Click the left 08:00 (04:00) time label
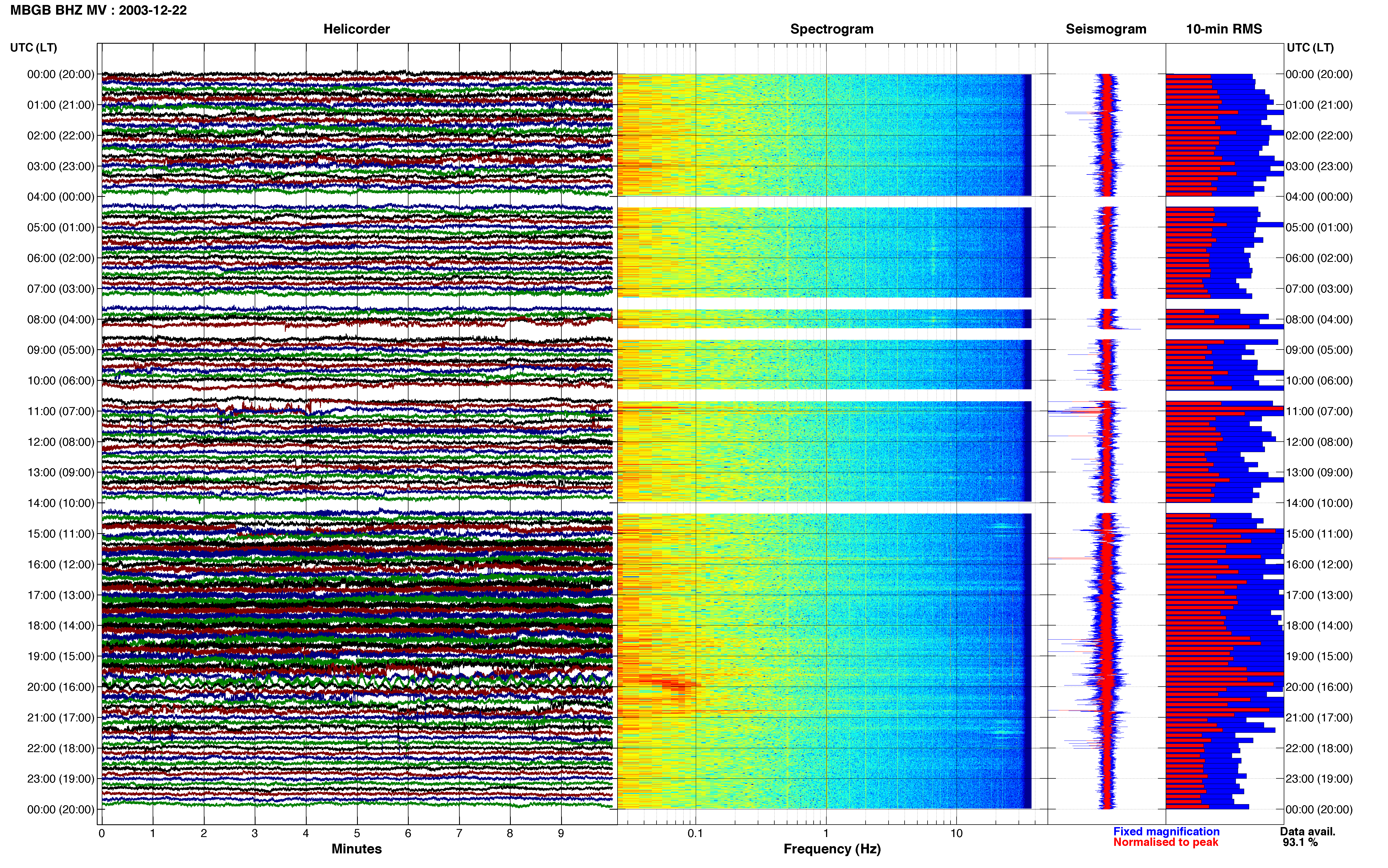The height and width of the screenshot is (868, 1388). click(61, 320)
